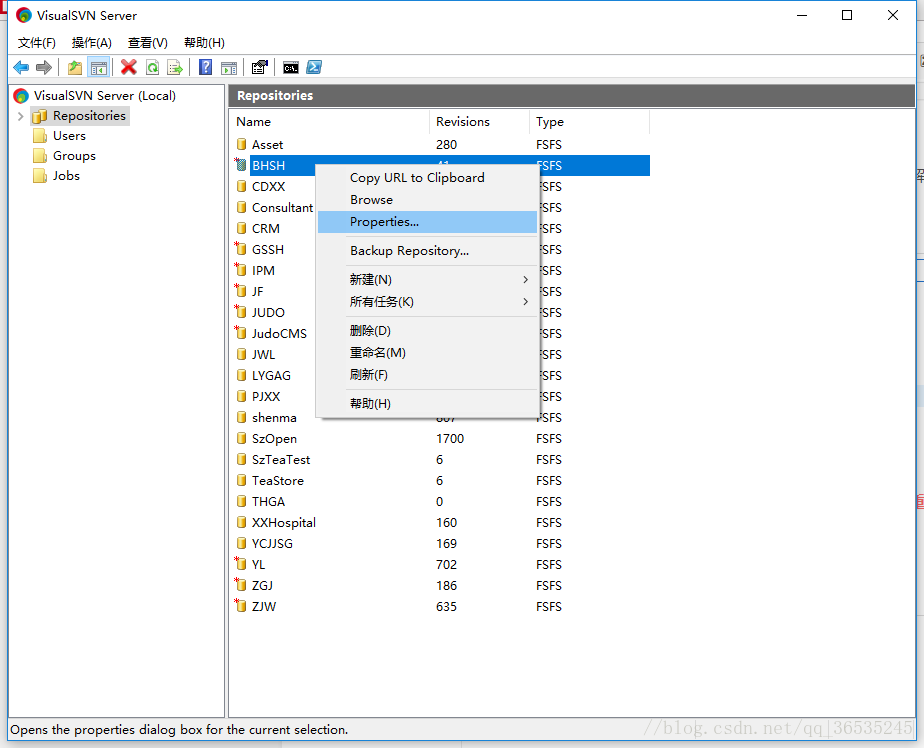Choose 刷新(F) in the context menu
924x748 pixels.
[427, 375]
